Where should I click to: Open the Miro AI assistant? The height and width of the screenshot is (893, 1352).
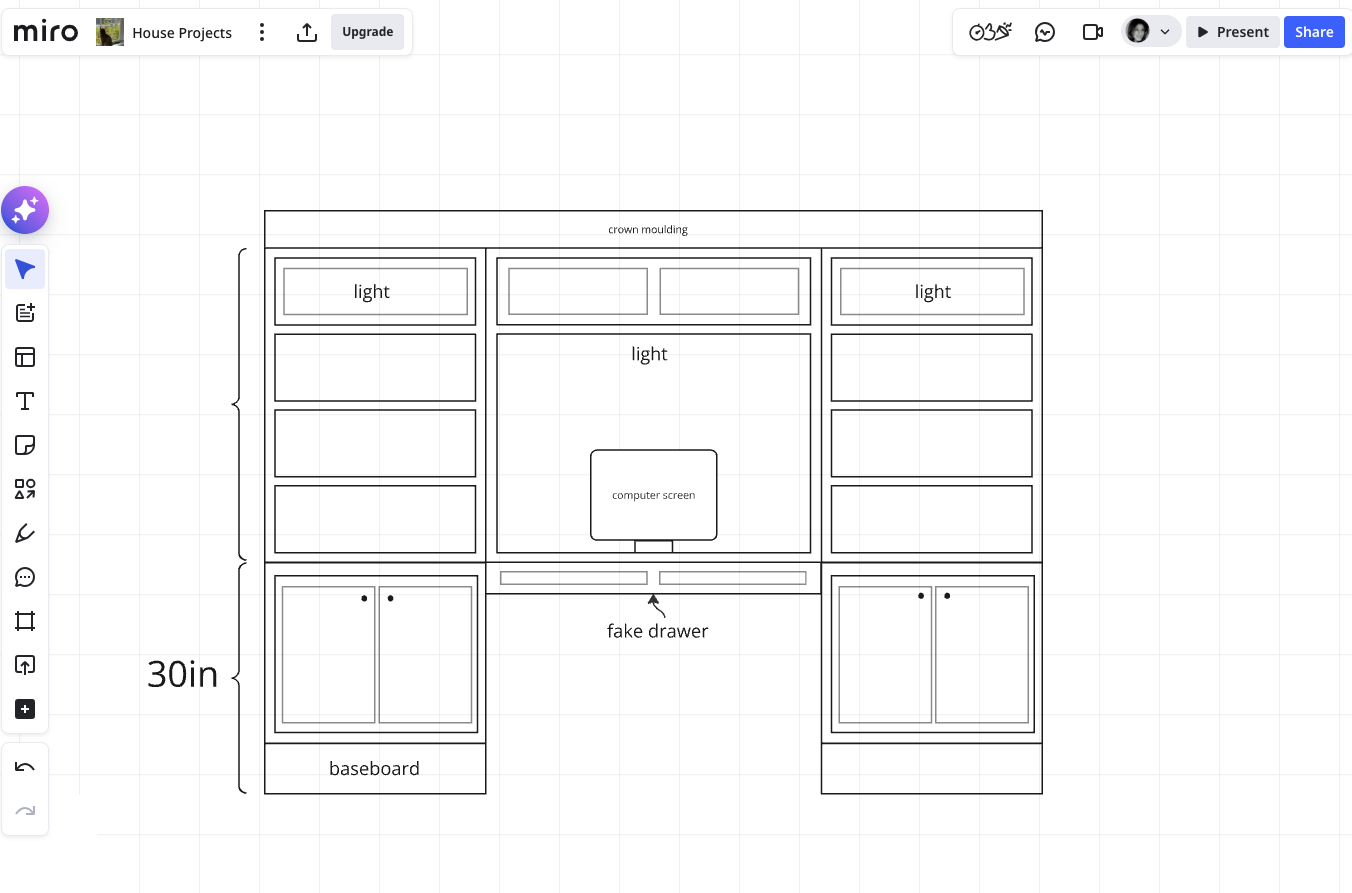tap(25, 210)
